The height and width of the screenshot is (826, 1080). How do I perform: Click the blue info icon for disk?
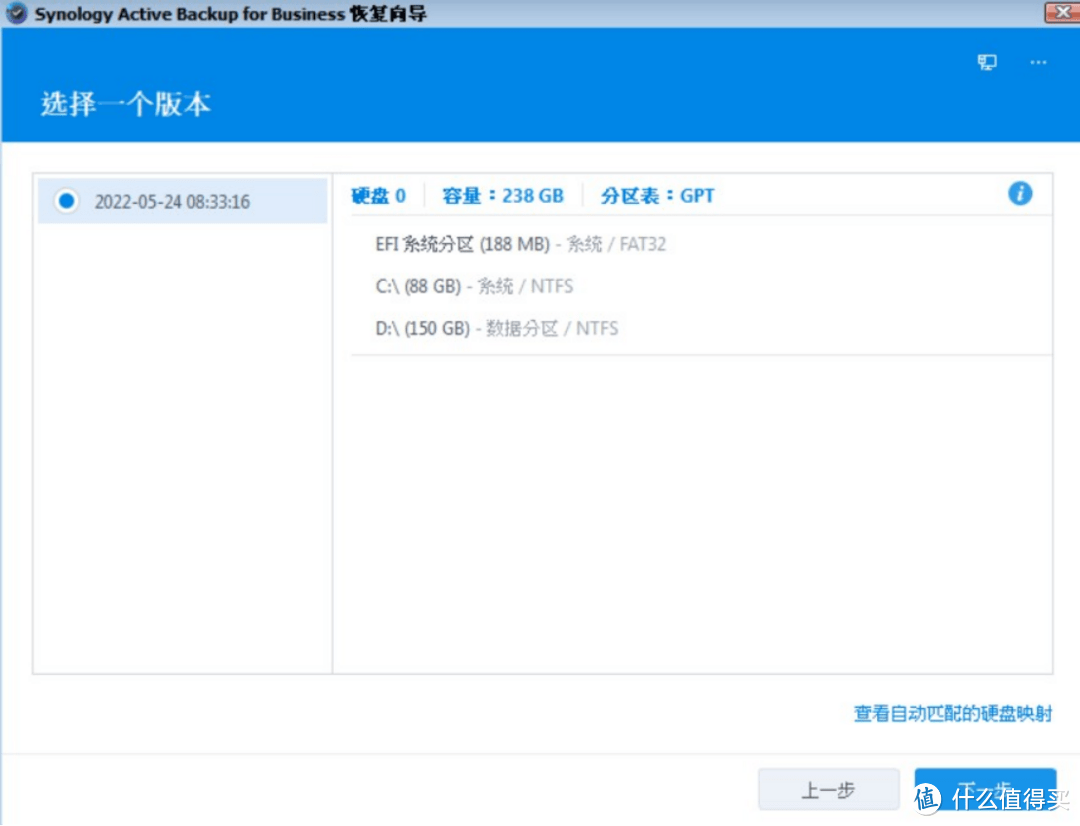1020,194
